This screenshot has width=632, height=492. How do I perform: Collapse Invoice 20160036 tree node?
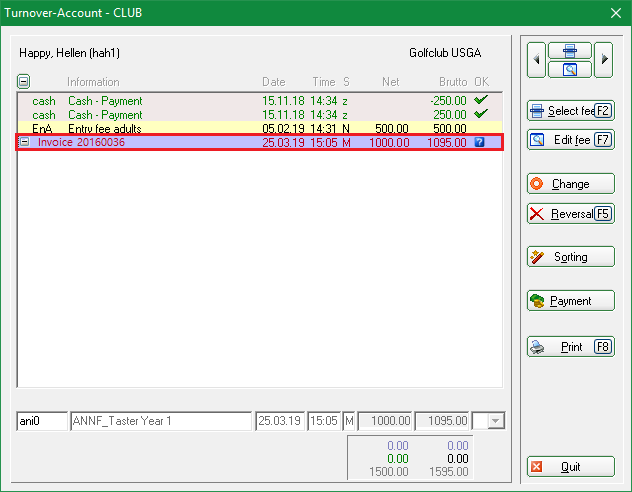point(25,142)
